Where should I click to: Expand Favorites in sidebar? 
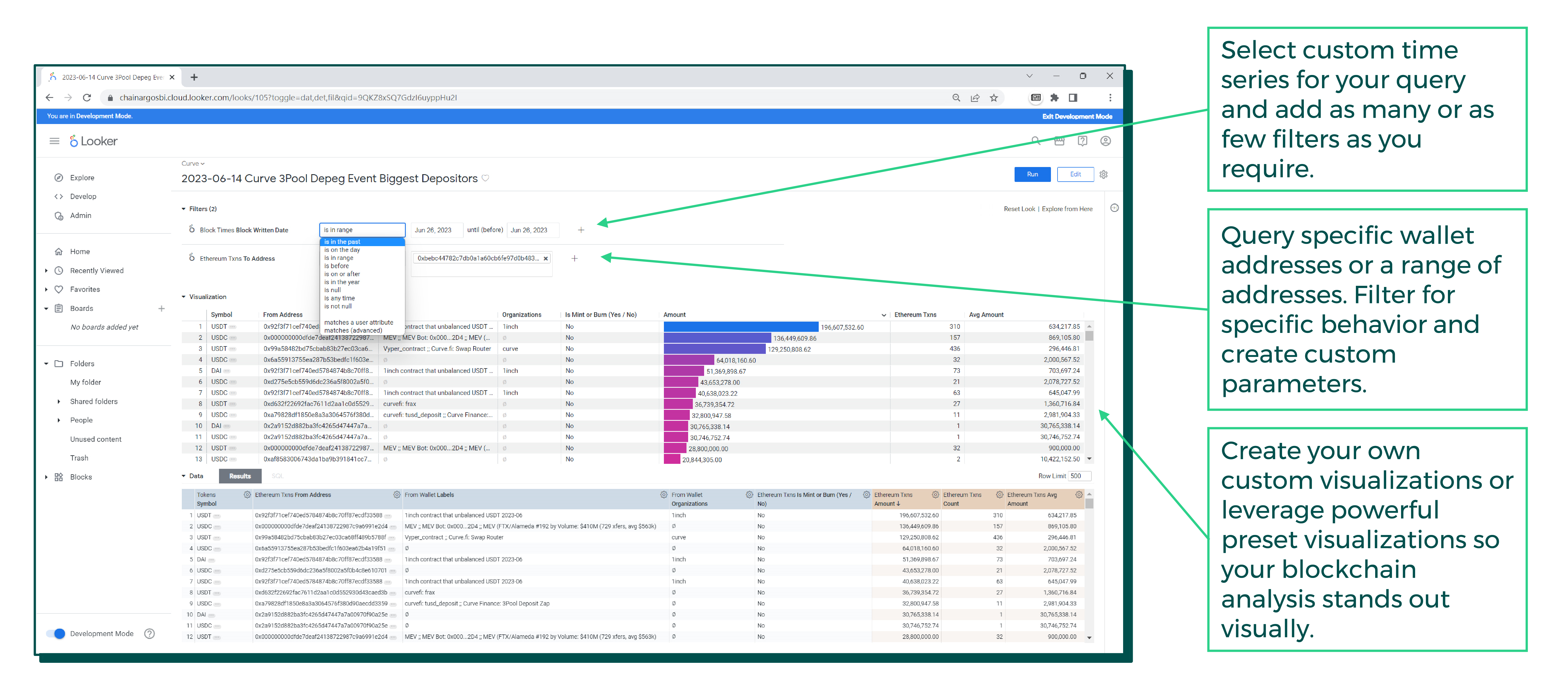pyautogui.click(x=46, y=290)
